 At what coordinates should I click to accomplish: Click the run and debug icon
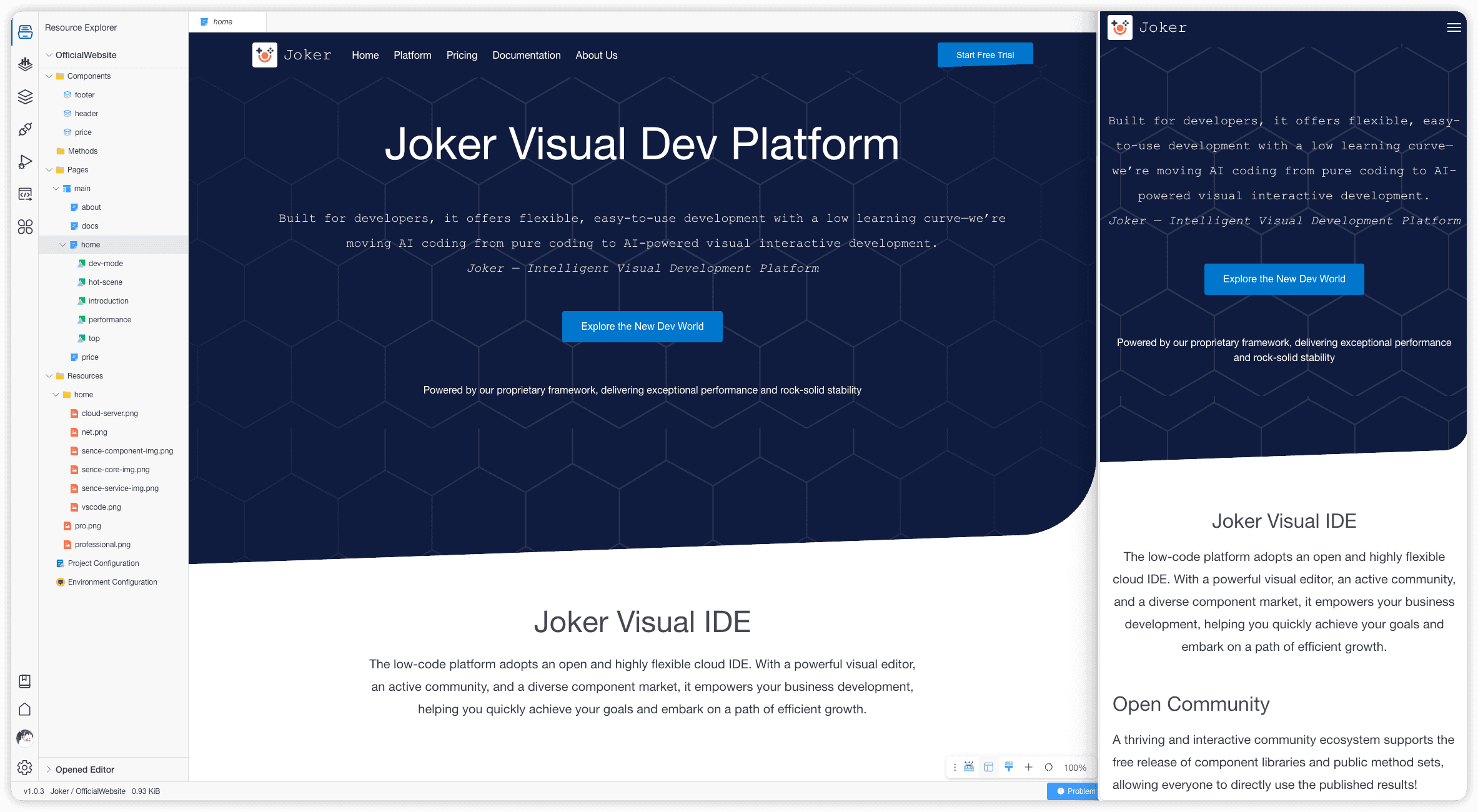point(25,162)
